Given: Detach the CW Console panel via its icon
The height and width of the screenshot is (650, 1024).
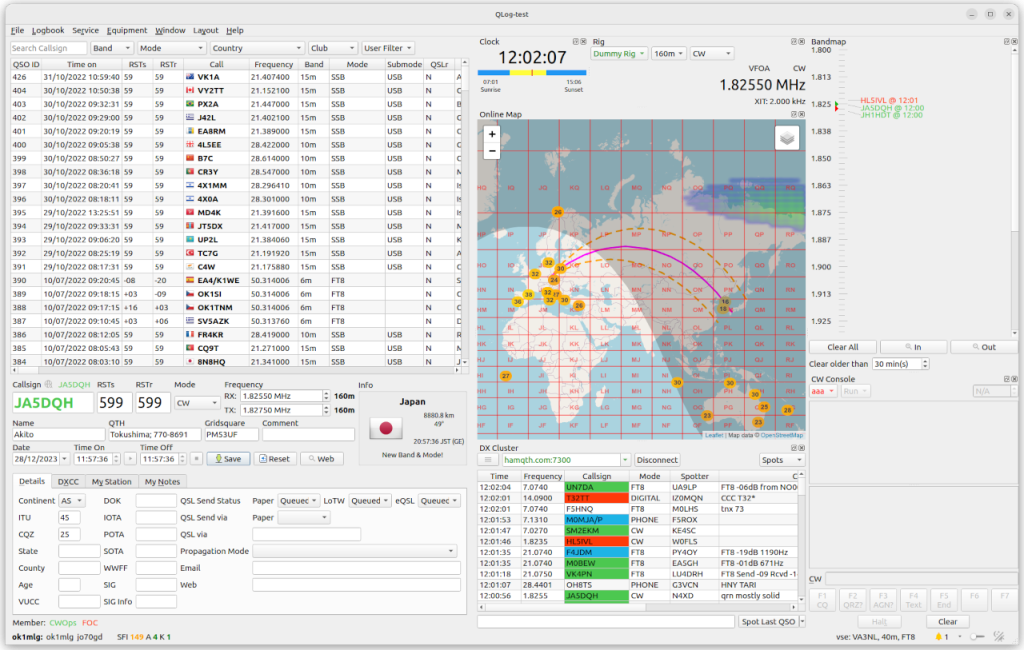Looking at the screenshot, I should [x=1006, y=379].
